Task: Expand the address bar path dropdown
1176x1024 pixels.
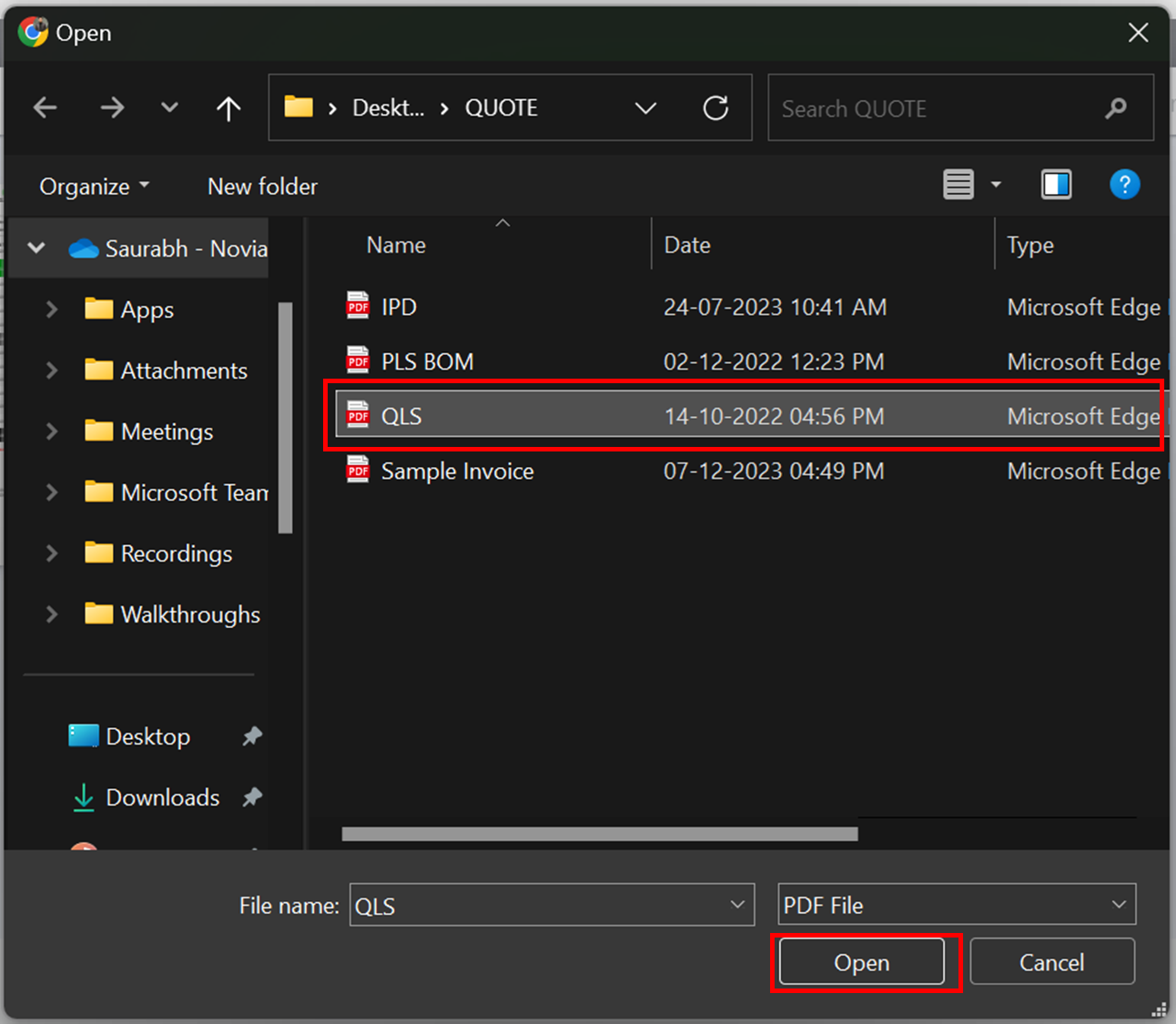Action: tap(645, 108)
